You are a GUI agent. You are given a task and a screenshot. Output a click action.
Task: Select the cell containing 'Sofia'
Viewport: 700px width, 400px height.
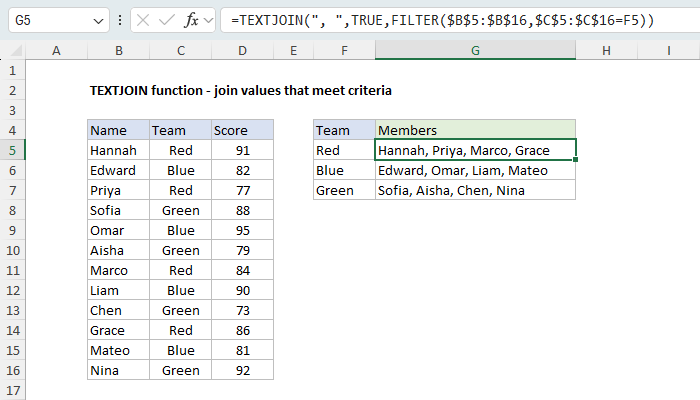[118, 210]
